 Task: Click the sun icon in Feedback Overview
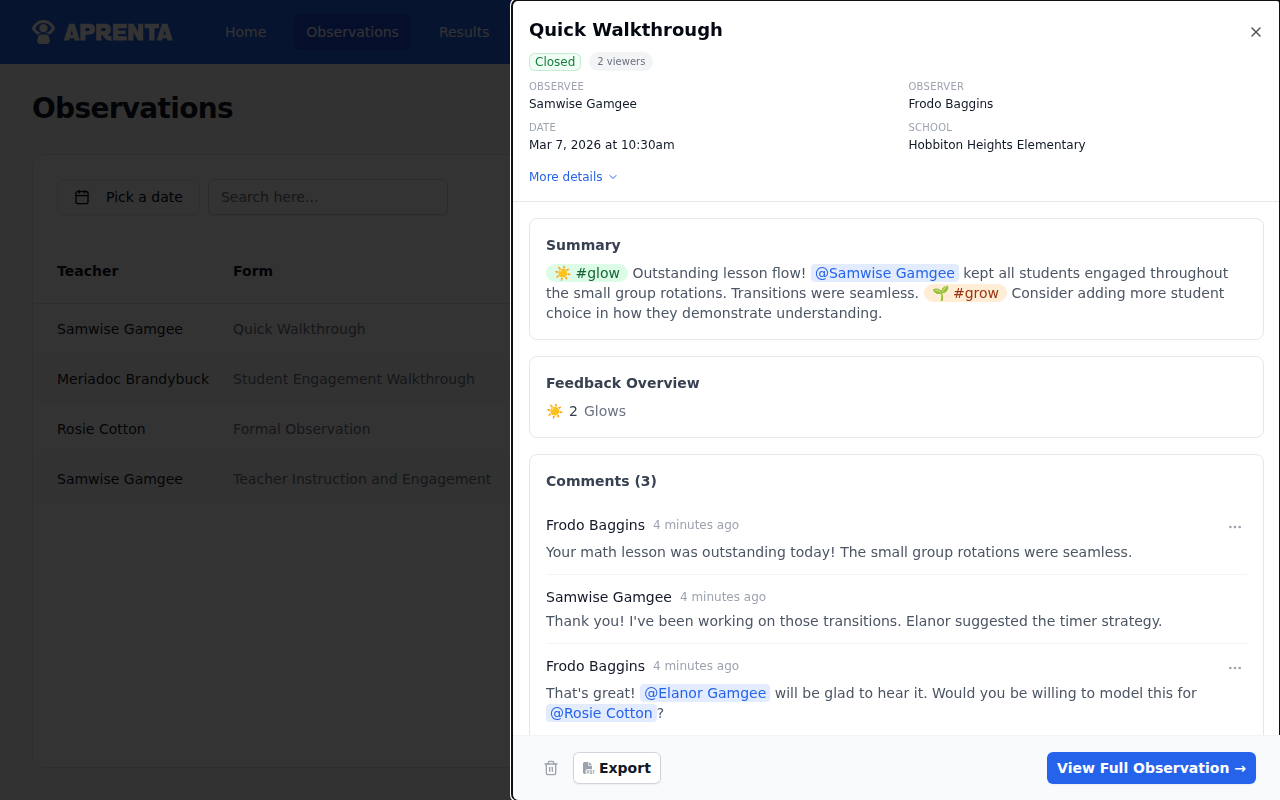(555, 411)
